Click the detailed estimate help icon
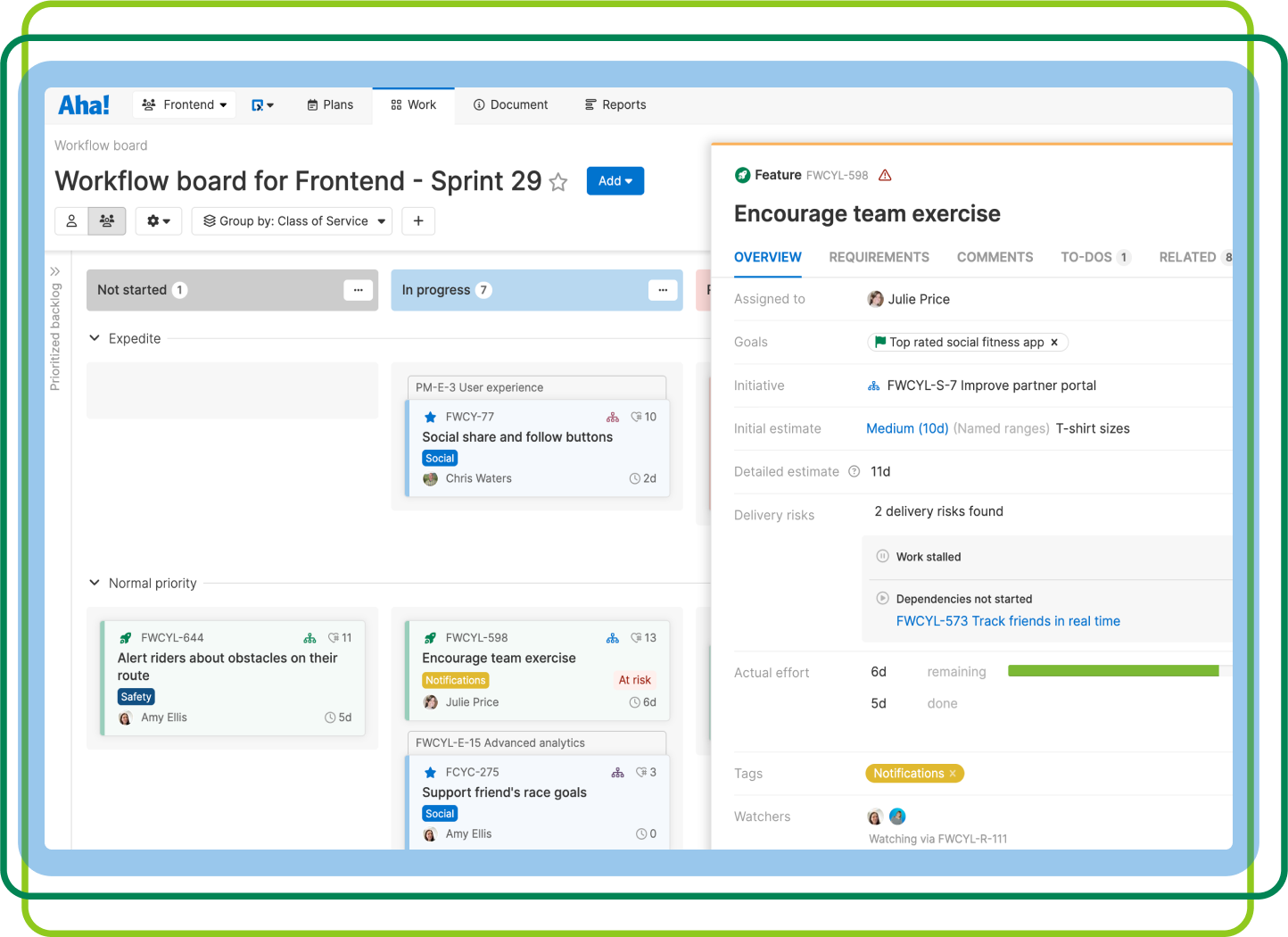Image resolution: width=1288 pixels, height=937 pixels. click(x=854, y=471)
